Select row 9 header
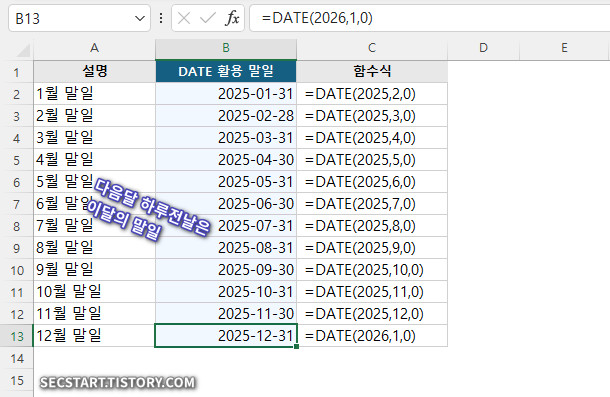The image size is (610, 397). coord(16,248)
